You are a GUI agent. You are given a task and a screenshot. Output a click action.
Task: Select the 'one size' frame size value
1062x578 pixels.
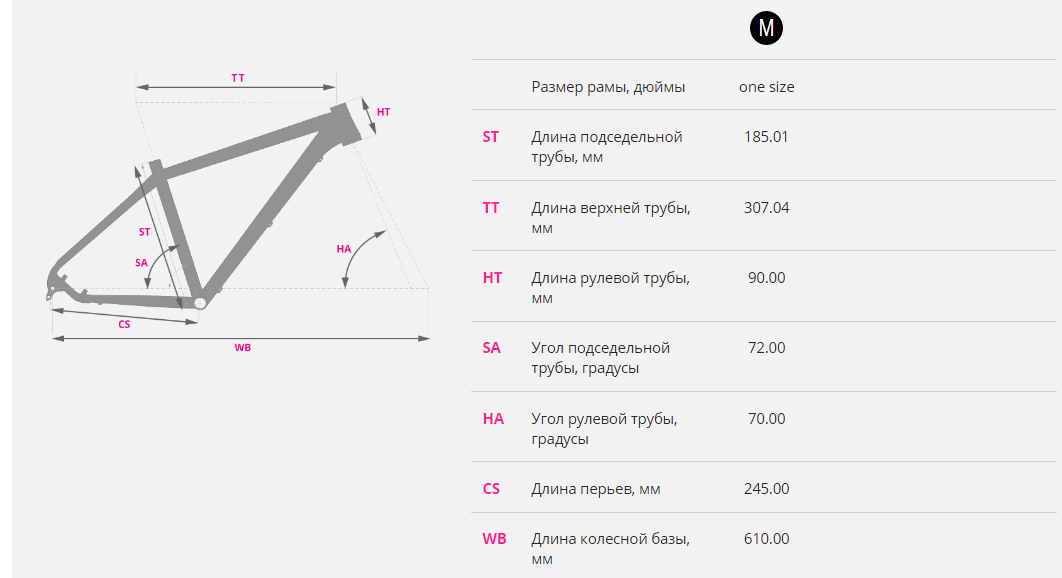pyautogui.click(x=767, y=87)
